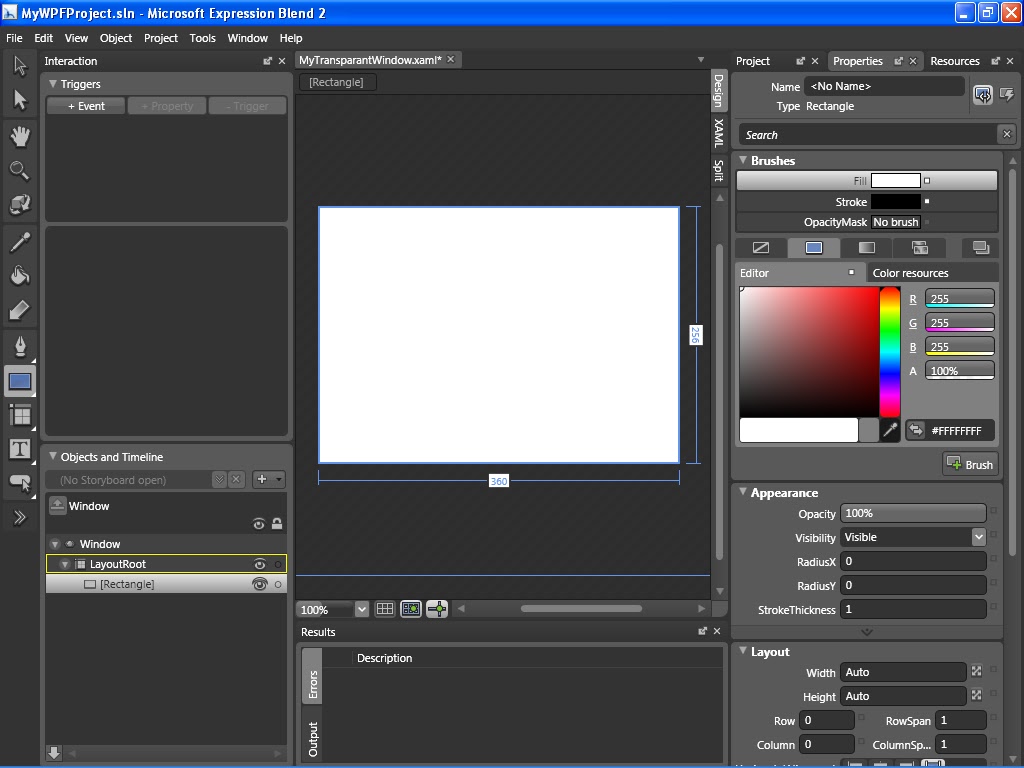Select the Text tool
Screen dimensions: 1024x768
pos(20,450)
